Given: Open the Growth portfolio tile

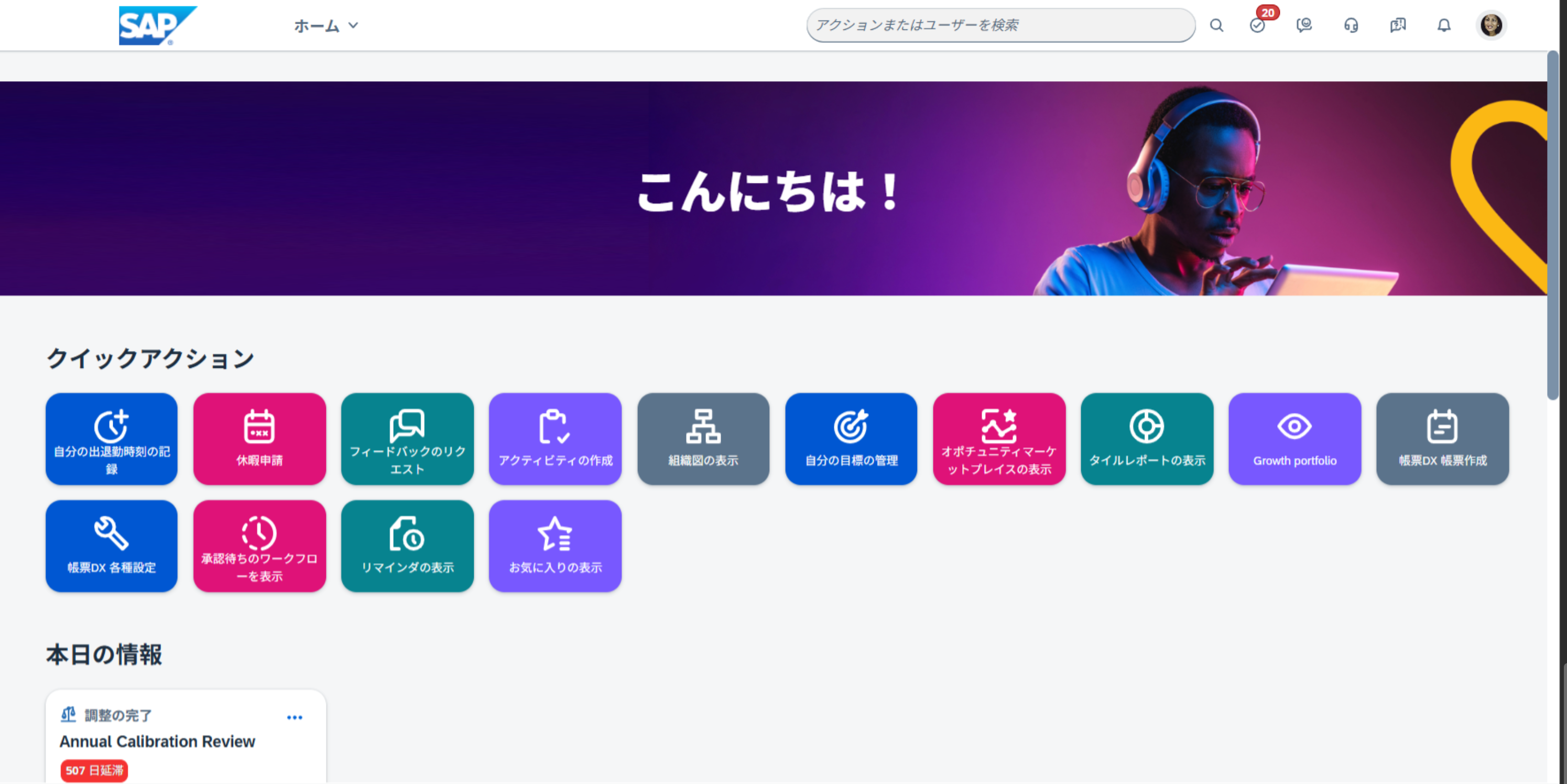Looking at the screenshot, I should pos(1294,439).
